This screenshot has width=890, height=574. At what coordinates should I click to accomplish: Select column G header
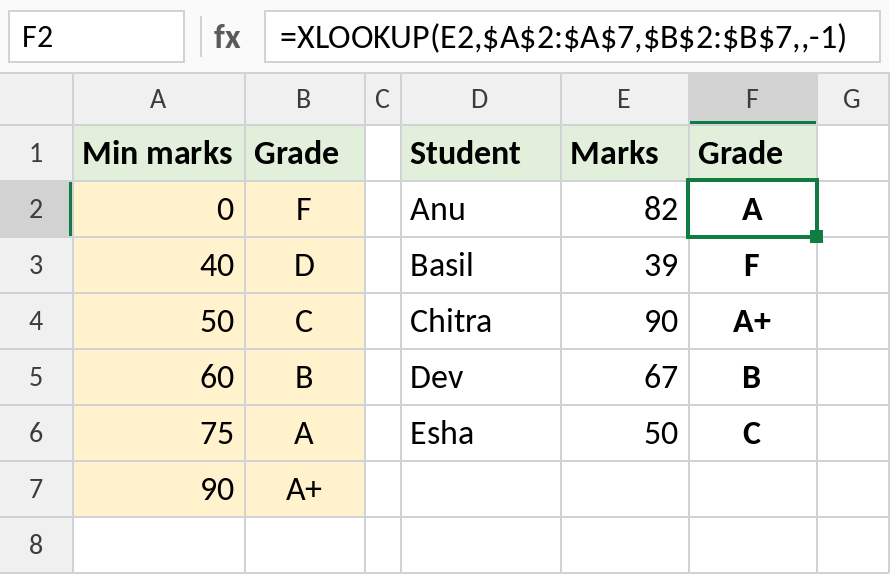click(x=854, y=99)
